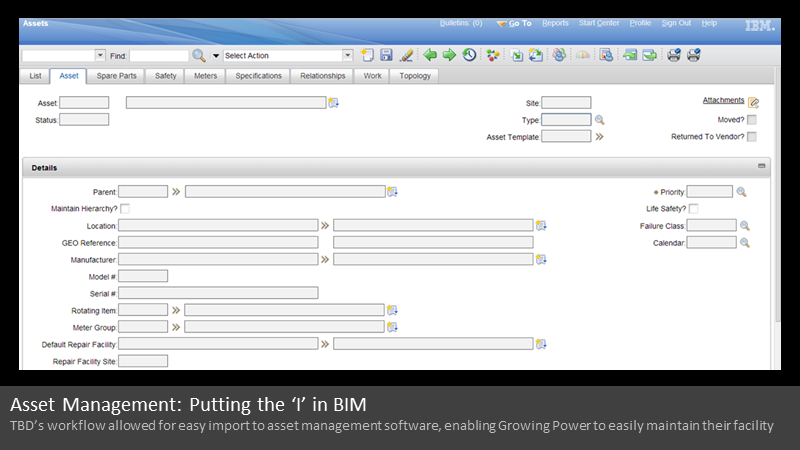Open long description icon for Default Repair Facility
800x450 pixels.
541,344
